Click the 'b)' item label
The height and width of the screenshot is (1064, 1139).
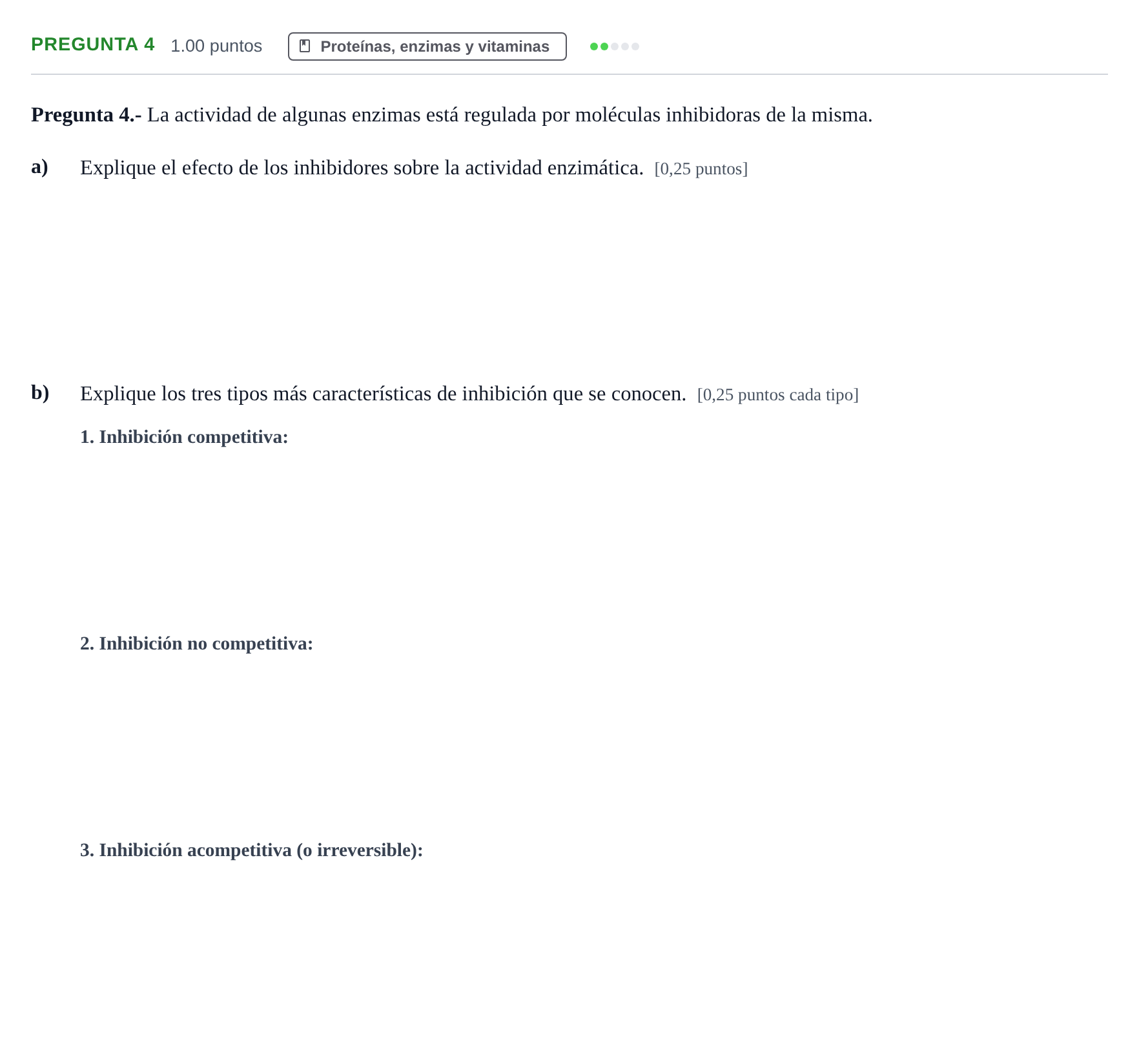tap(40, 393)
